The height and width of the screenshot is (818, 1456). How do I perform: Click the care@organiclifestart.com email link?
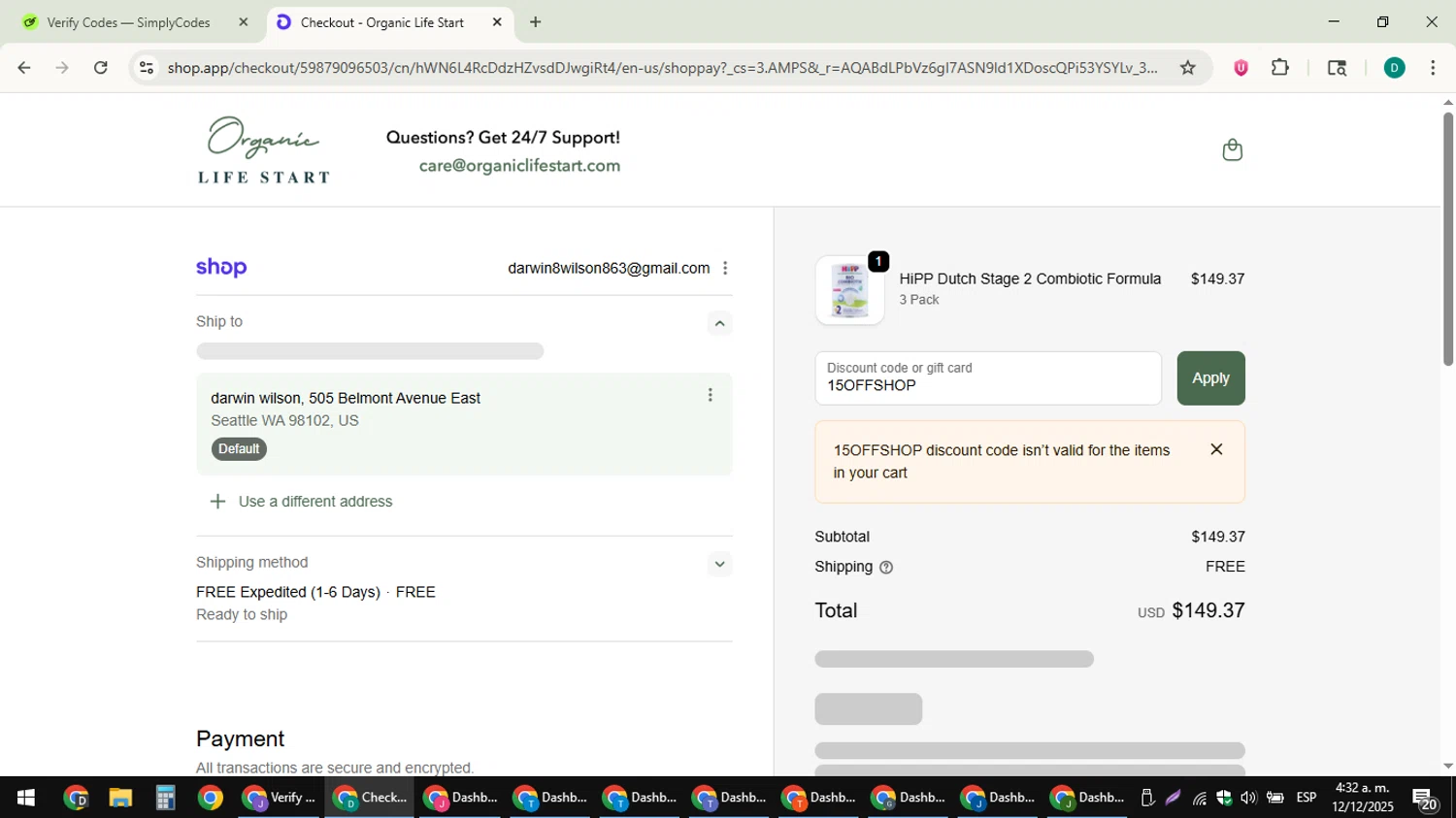point(519,166)
